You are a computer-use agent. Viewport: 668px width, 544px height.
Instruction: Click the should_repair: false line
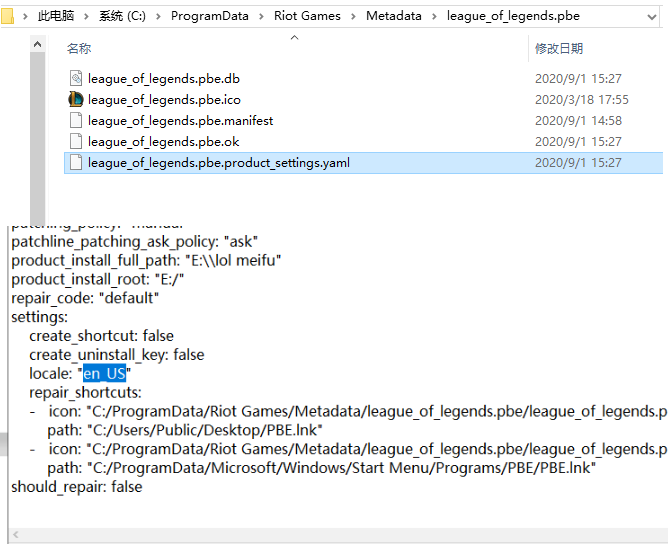77,487
